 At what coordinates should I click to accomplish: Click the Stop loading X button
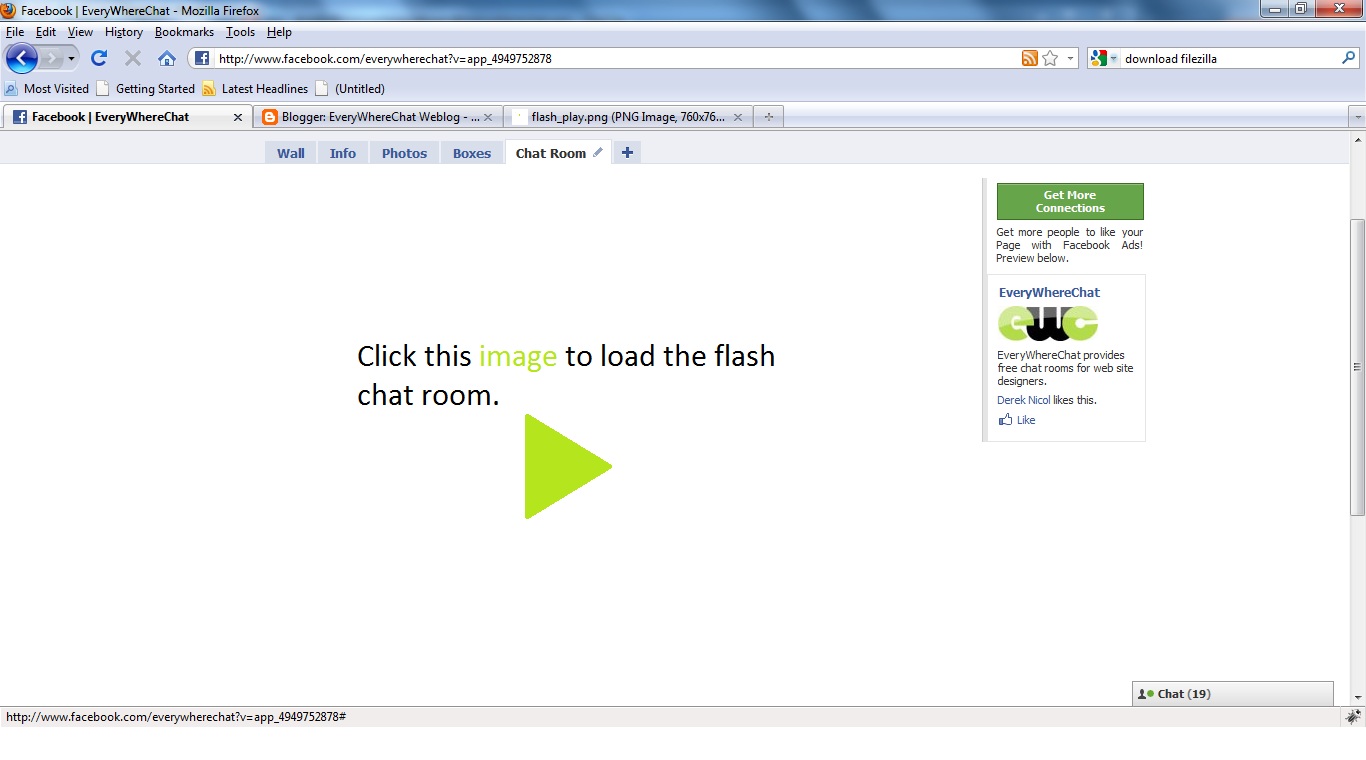(x=133, y=58)
